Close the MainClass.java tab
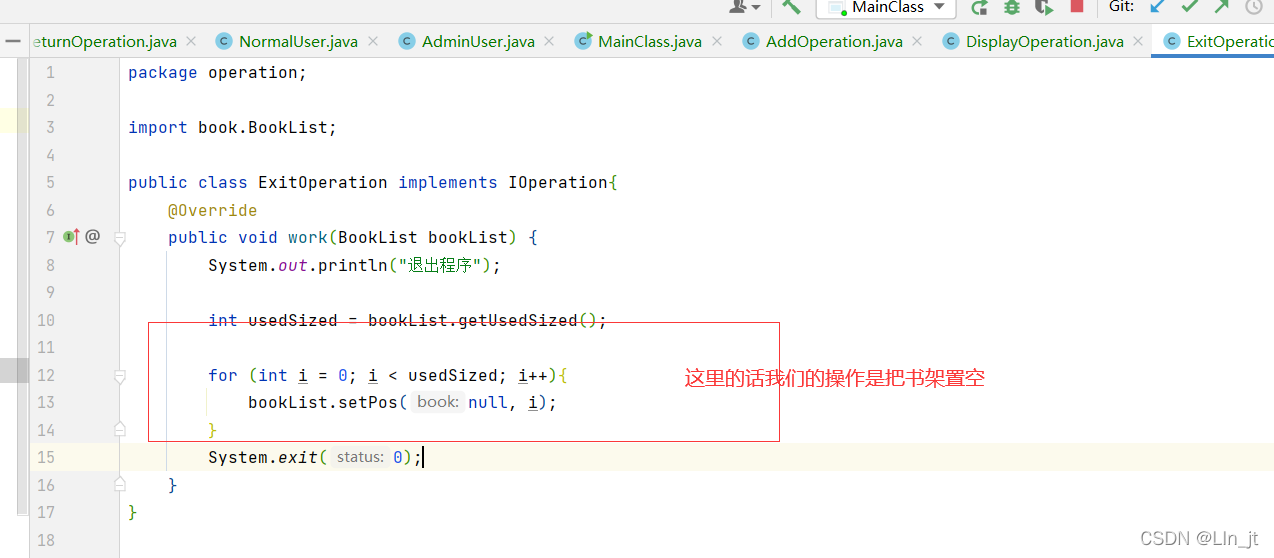Image resolution: width=1274 pixels, height=558 pixels. tap(716, 41)
